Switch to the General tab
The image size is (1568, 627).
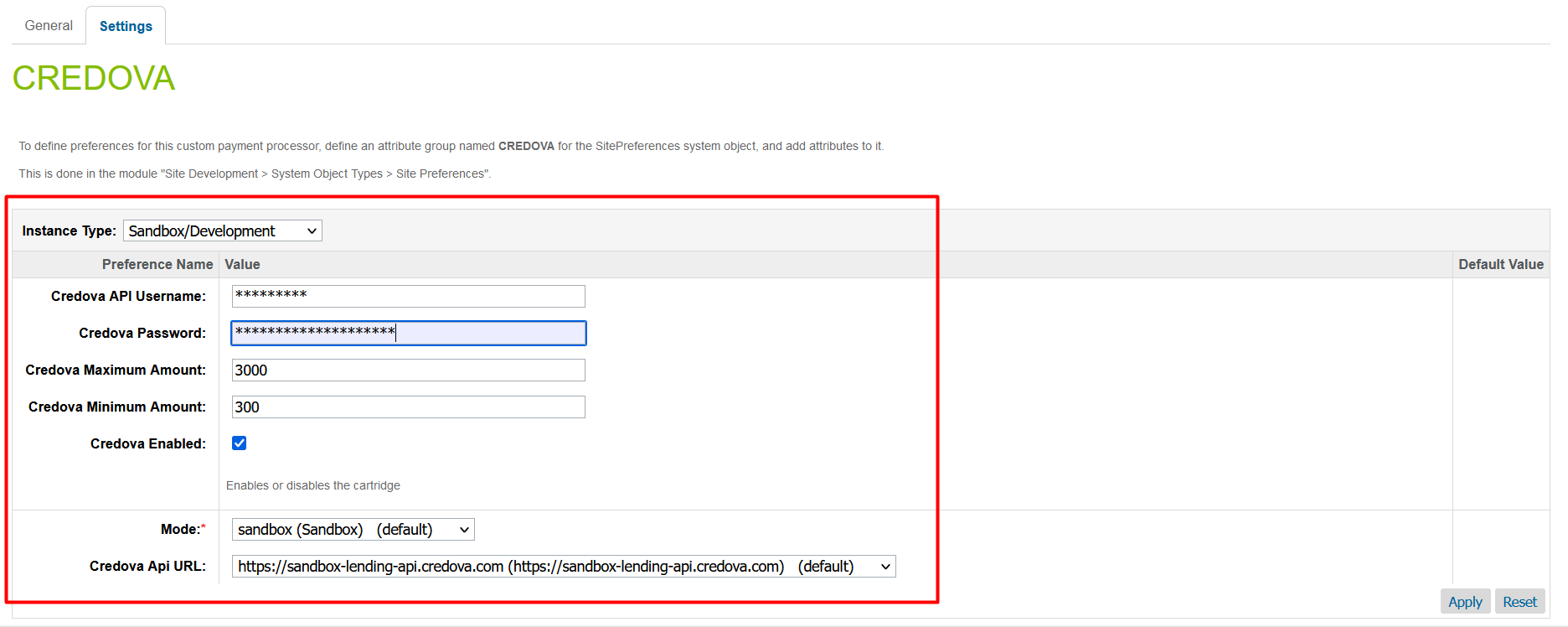49,25
